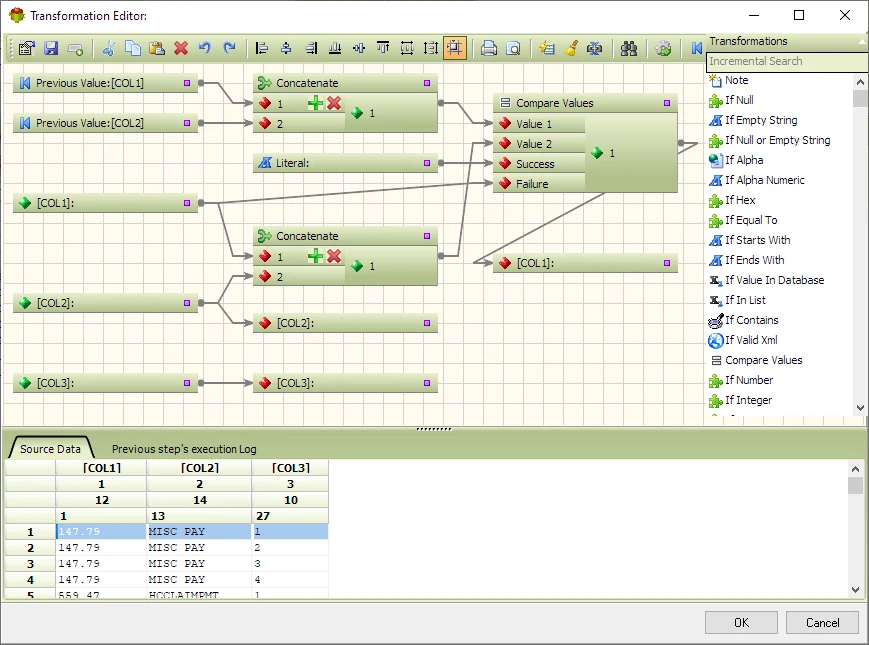Select cell MISC PAY in row 3
The height and width of the screenshot is (645, 869).
coord(199,564)
